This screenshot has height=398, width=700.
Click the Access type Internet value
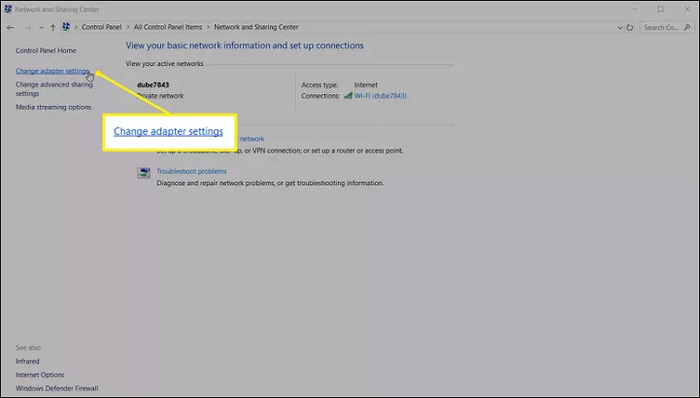click(x=366, y=85)
